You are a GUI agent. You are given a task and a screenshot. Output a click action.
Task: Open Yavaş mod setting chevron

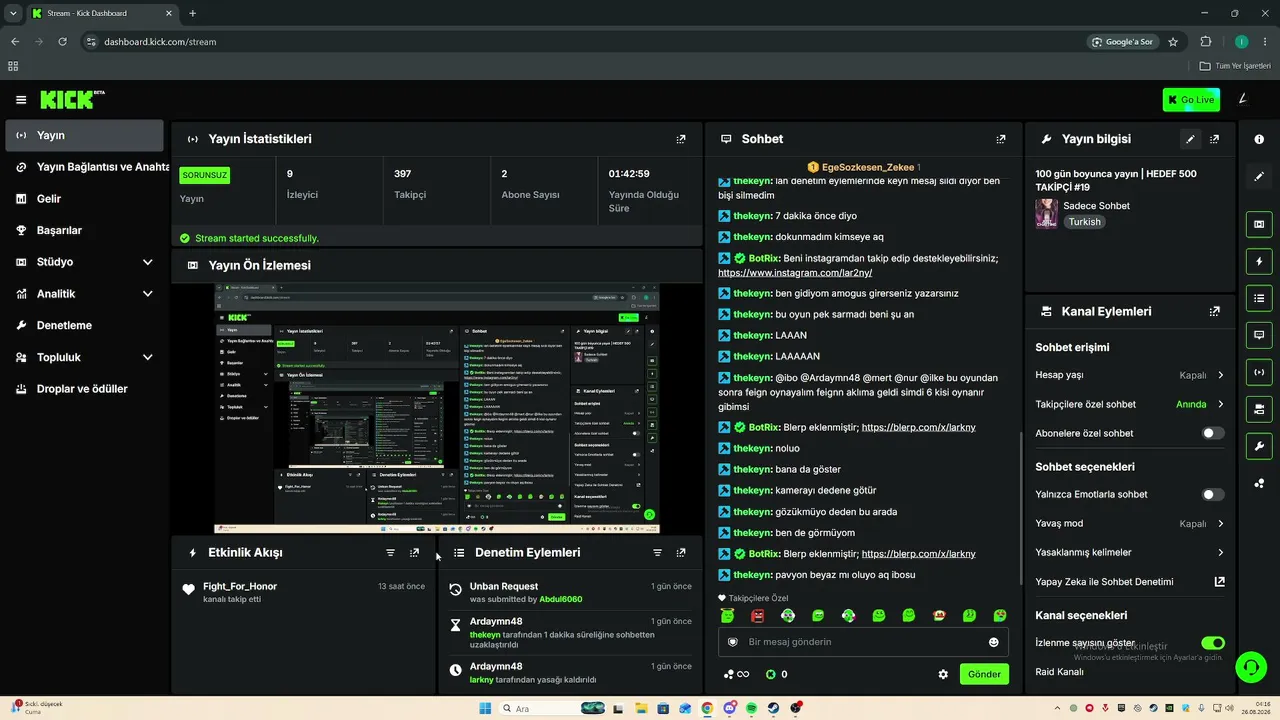click(1221, 523)
